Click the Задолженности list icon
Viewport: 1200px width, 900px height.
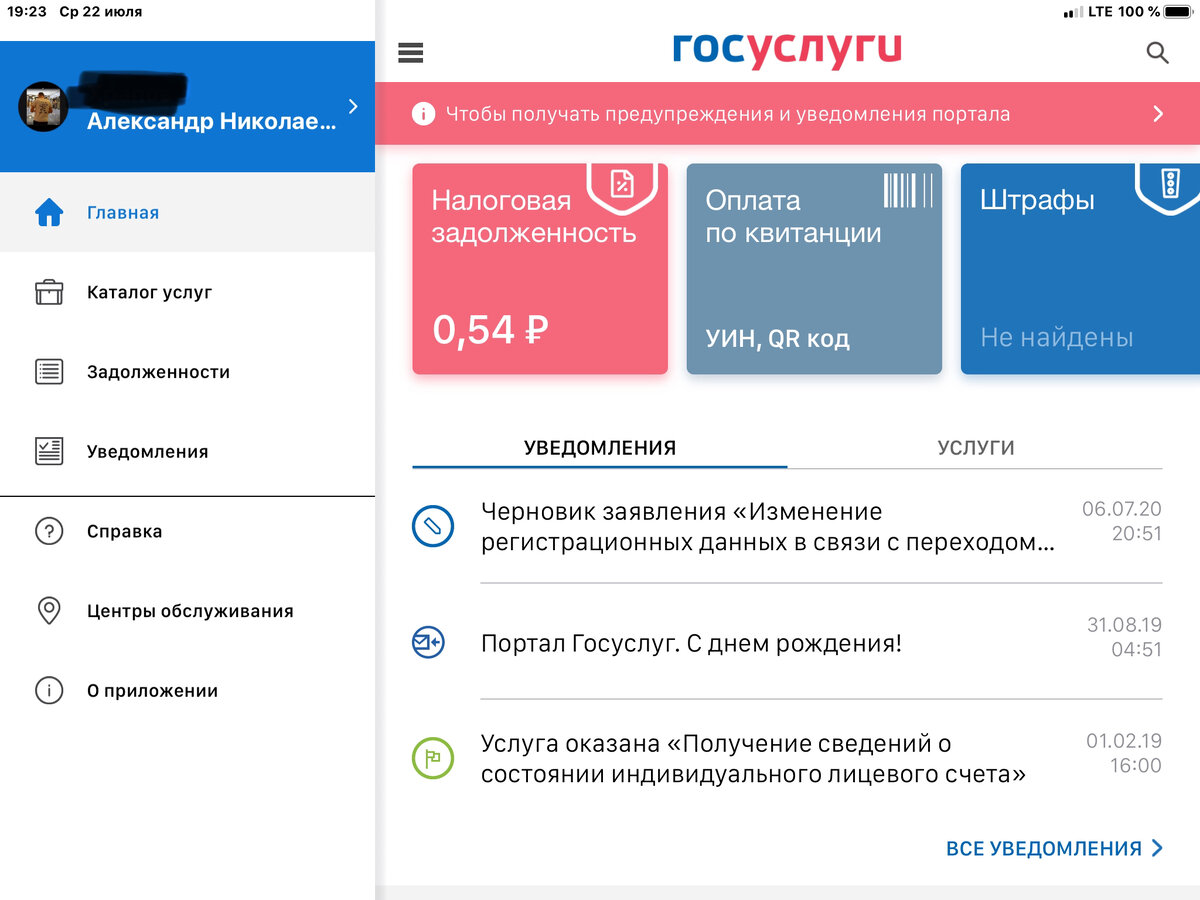point(49,372)
